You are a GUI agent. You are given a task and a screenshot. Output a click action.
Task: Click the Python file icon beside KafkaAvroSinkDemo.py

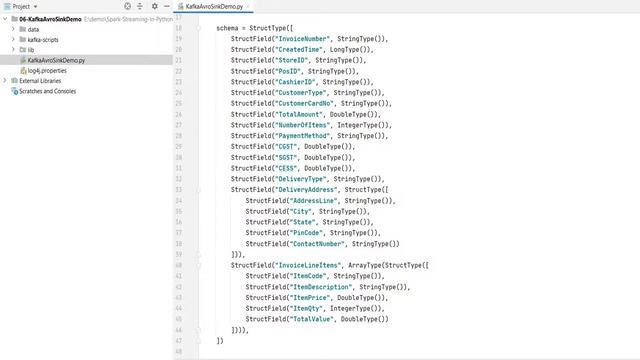click(x=23, y=60)
